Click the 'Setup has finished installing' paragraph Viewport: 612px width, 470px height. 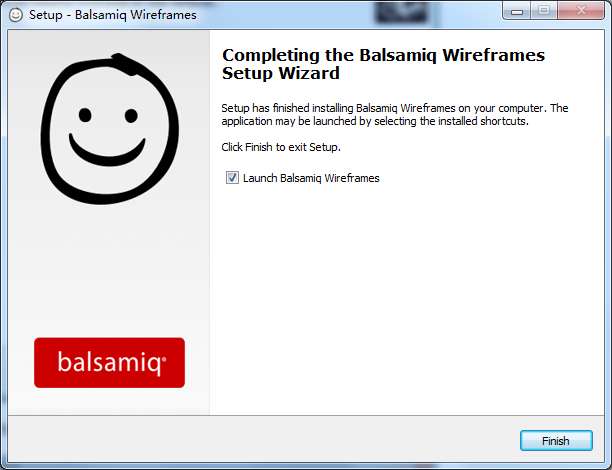(x=395, y=114)
